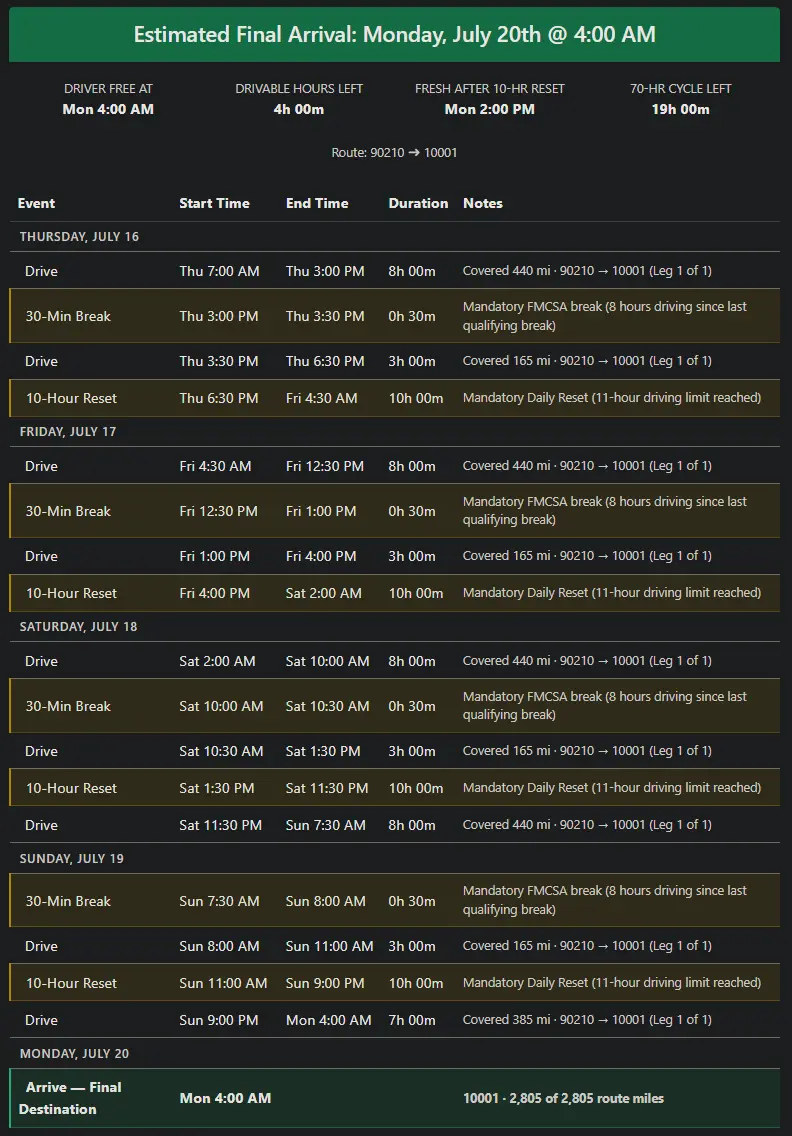Click the 30-Min Break starting Sun 7:30 AM
The width and height of the screenshot is (792, 1136).
tap(395, 901)
